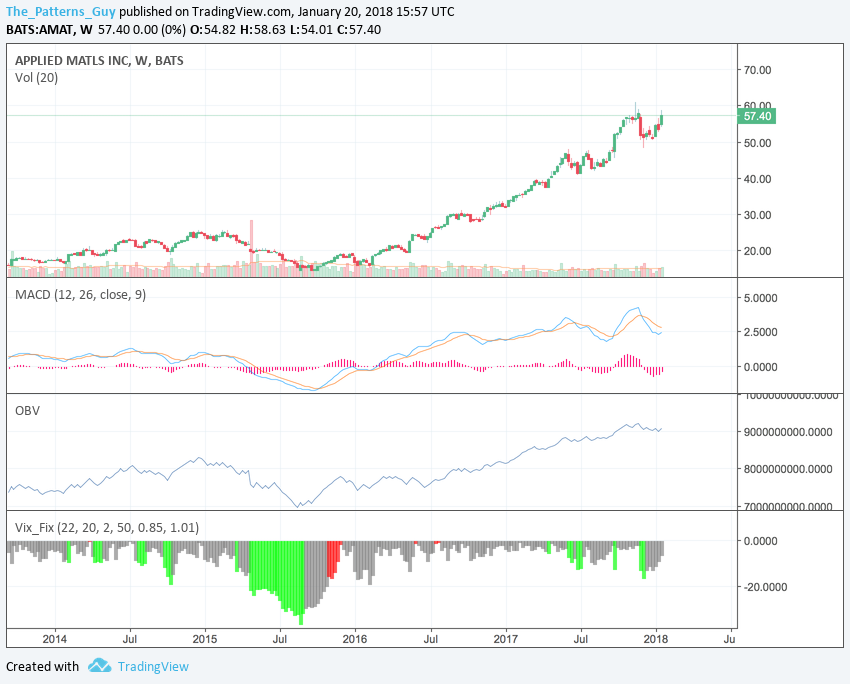This screenshot has height=684, width=850.
Task: Click the 2.5000 MACD axis value
Action: (760, 332)
